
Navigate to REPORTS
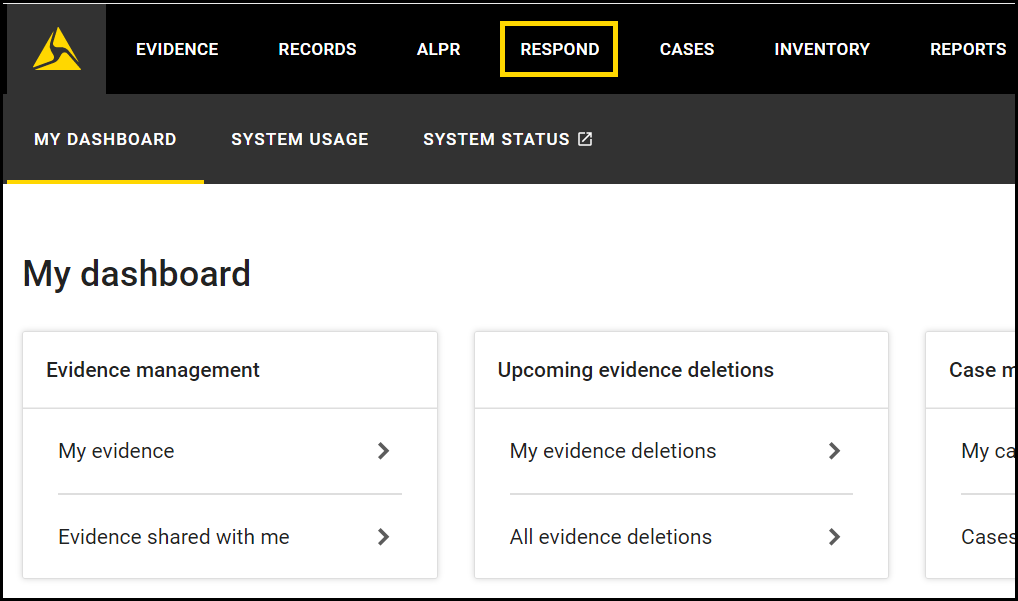(967, 48)
